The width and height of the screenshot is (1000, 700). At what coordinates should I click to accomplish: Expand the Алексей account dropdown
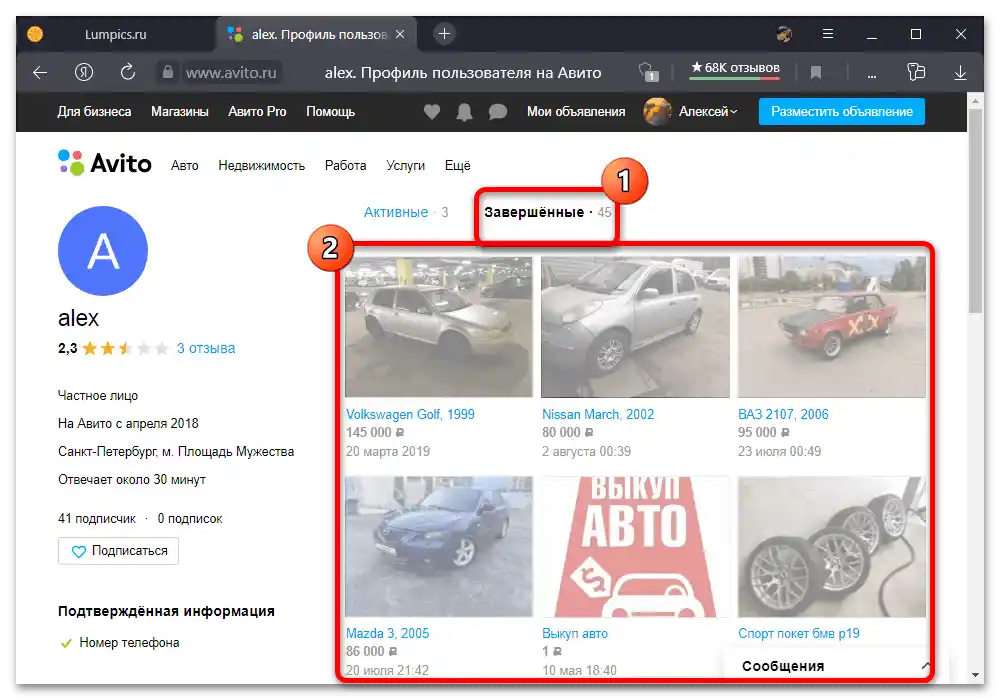coord(707,112)
